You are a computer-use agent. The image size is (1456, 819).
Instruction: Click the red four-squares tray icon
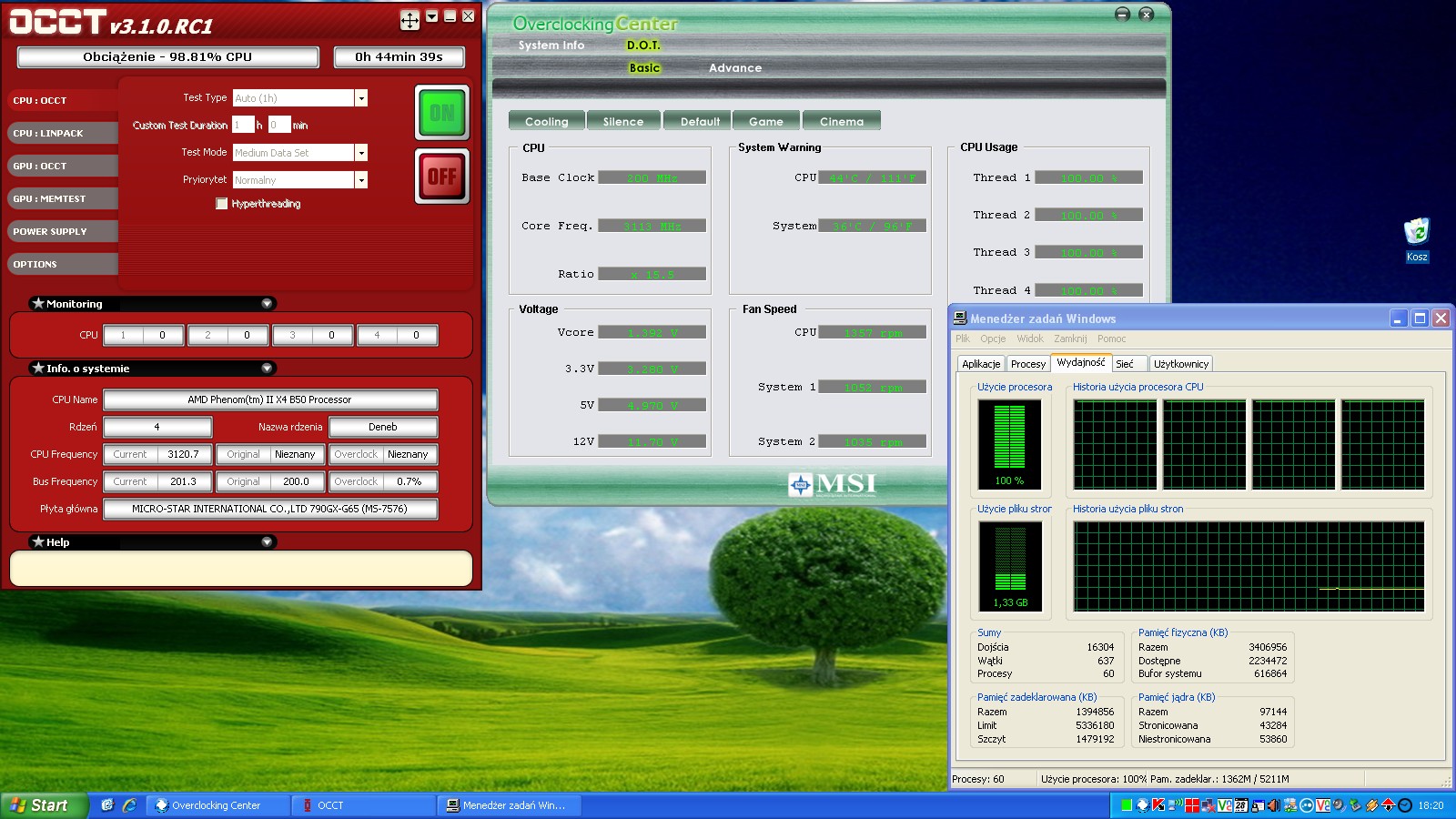pos(1192,805)
